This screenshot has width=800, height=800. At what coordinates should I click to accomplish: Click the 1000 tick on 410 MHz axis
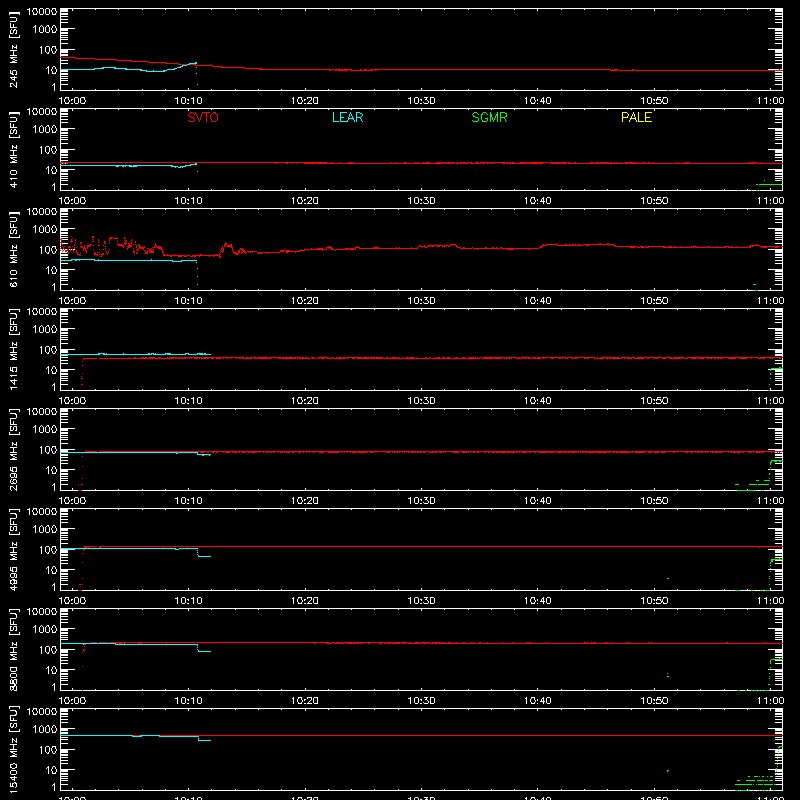click(x=45, y=130)
